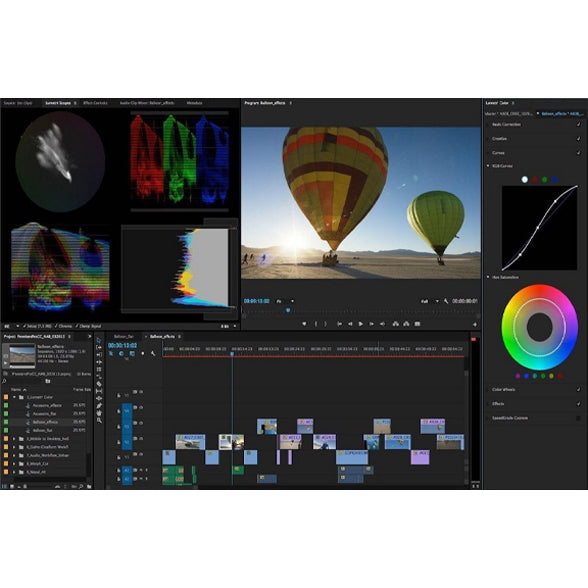Click Mark Out in Program monitor

(x=326, y=324)
